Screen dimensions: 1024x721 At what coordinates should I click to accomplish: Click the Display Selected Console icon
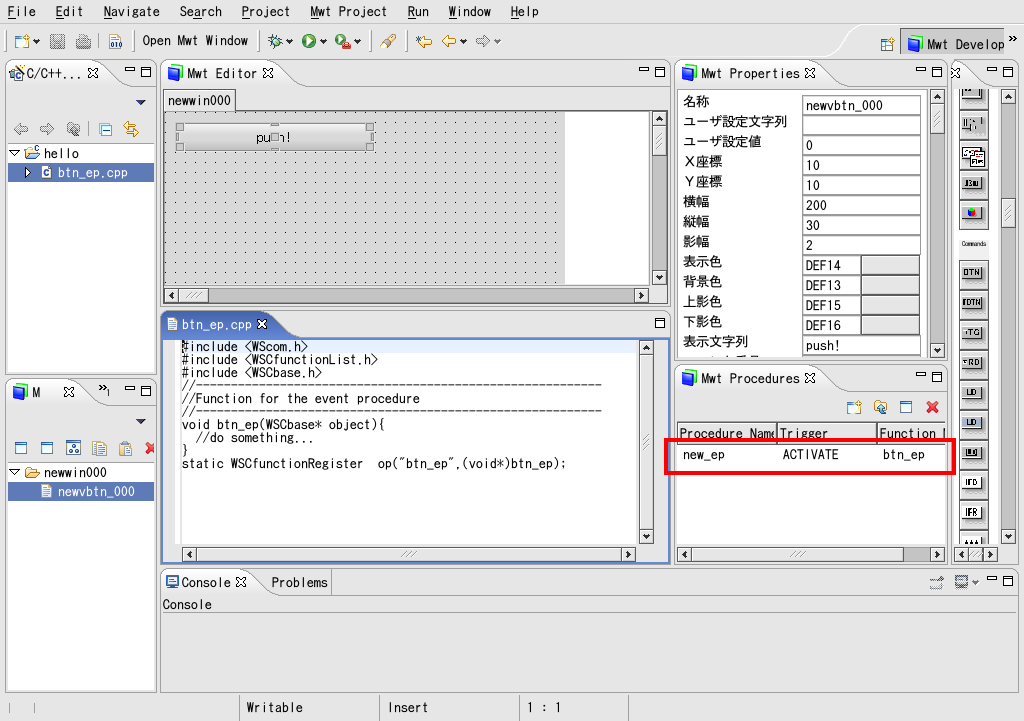[961, 582]
